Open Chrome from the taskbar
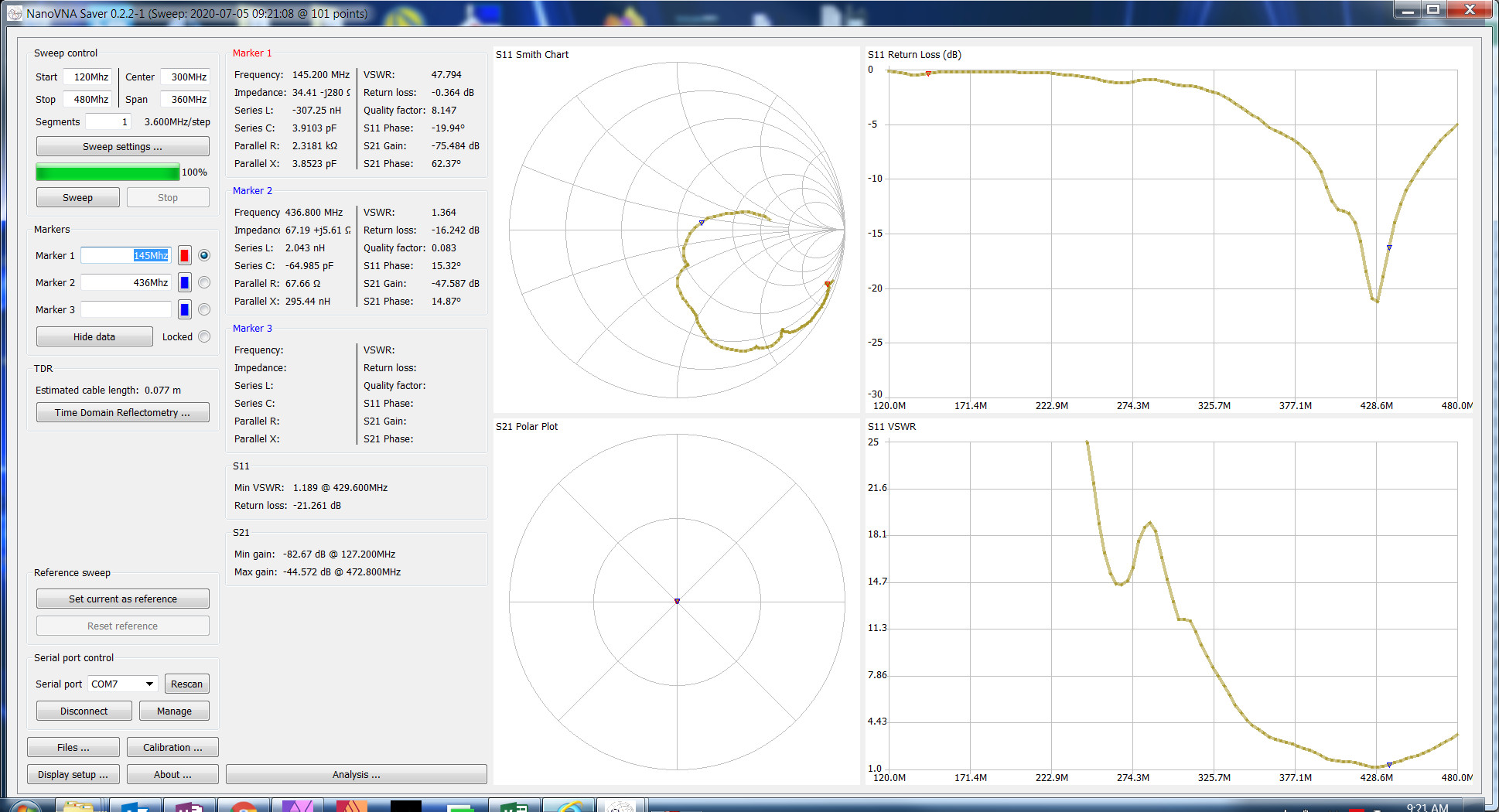Viewport: 1499px width, 812px height. (x=243, y=807)
